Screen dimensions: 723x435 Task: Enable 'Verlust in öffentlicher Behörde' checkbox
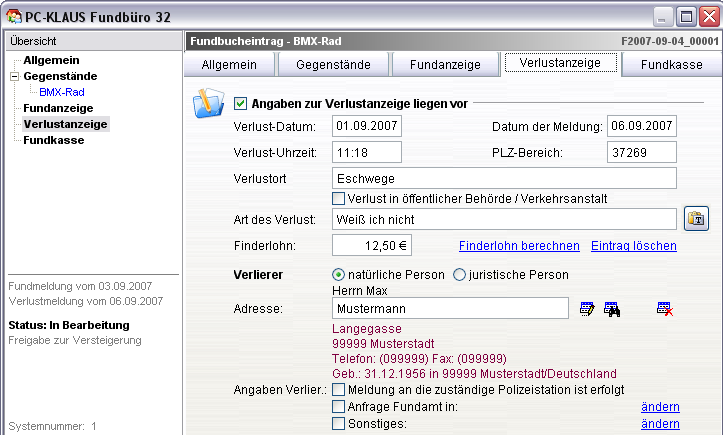(x=339, y=198)
